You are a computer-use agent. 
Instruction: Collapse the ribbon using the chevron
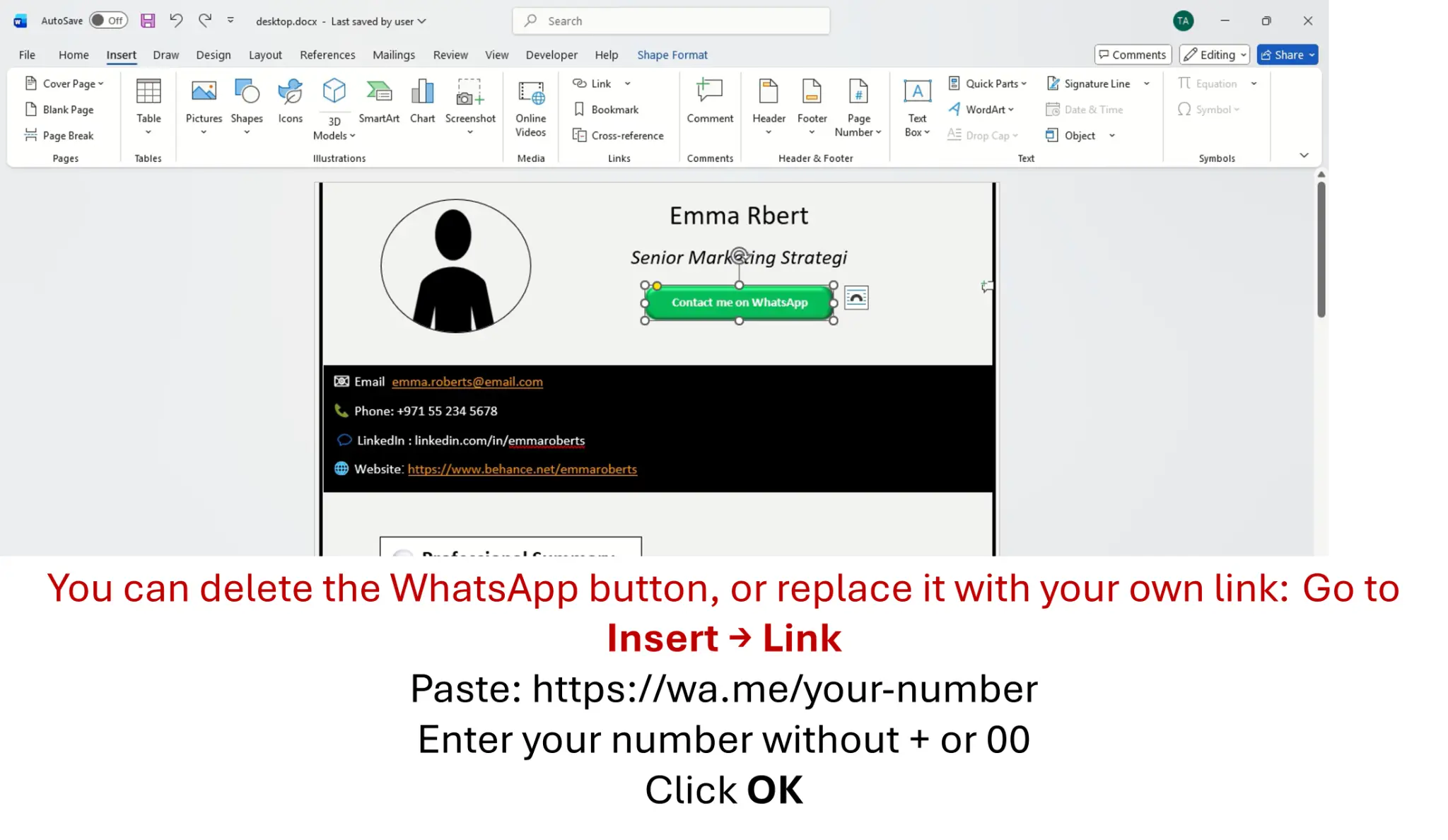(x=1302, y=155)
